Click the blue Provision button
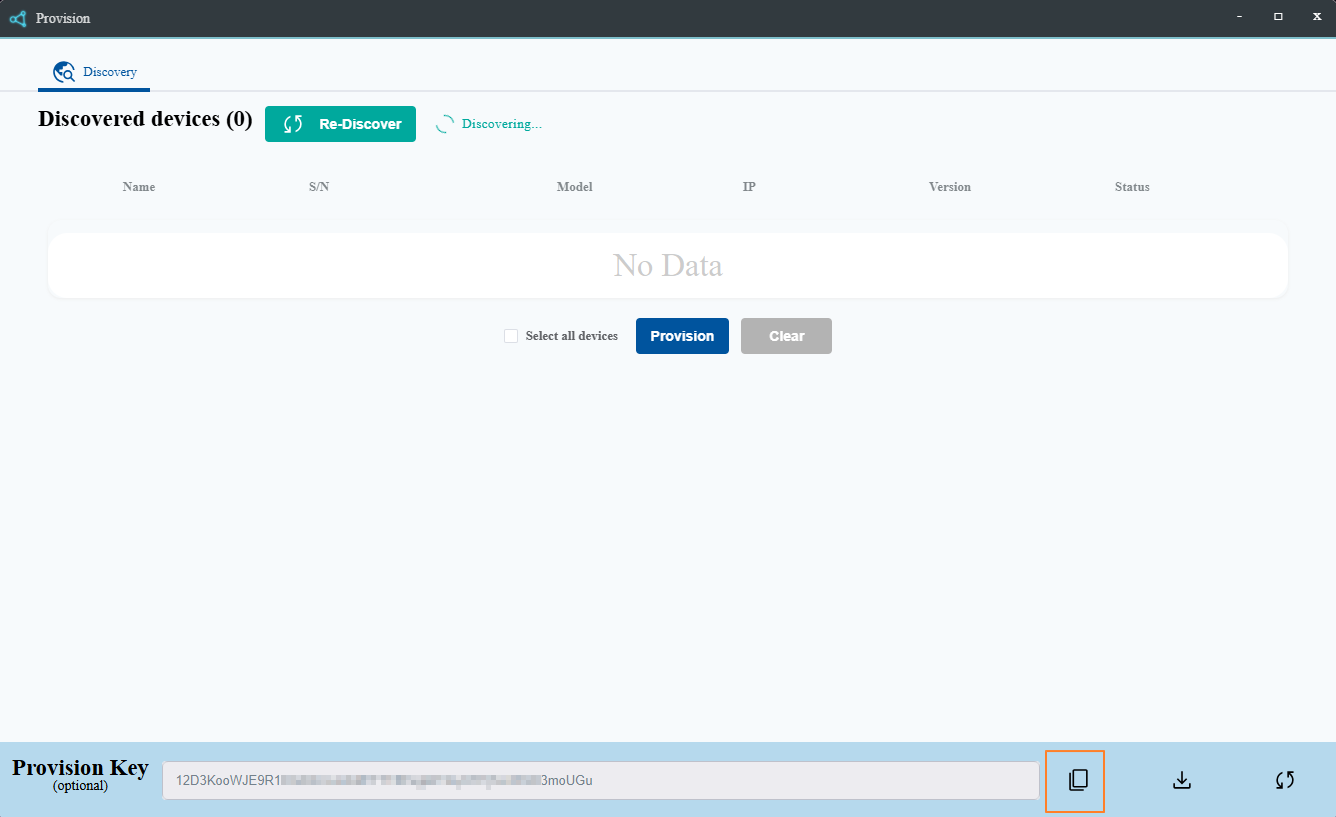This screenshot has height=817, width=1336. click(x=682, y=336)
